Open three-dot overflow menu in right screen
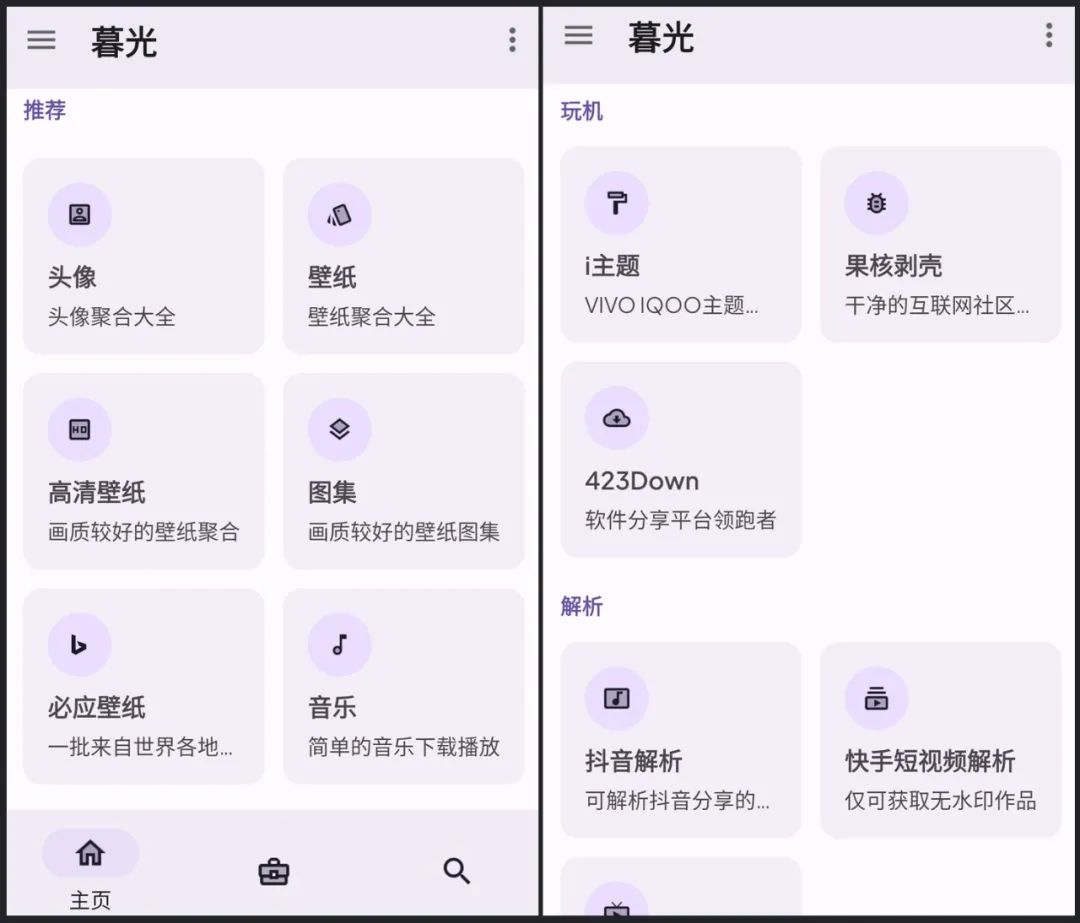Screen dimensions: 1080x923 (1048, 35)
